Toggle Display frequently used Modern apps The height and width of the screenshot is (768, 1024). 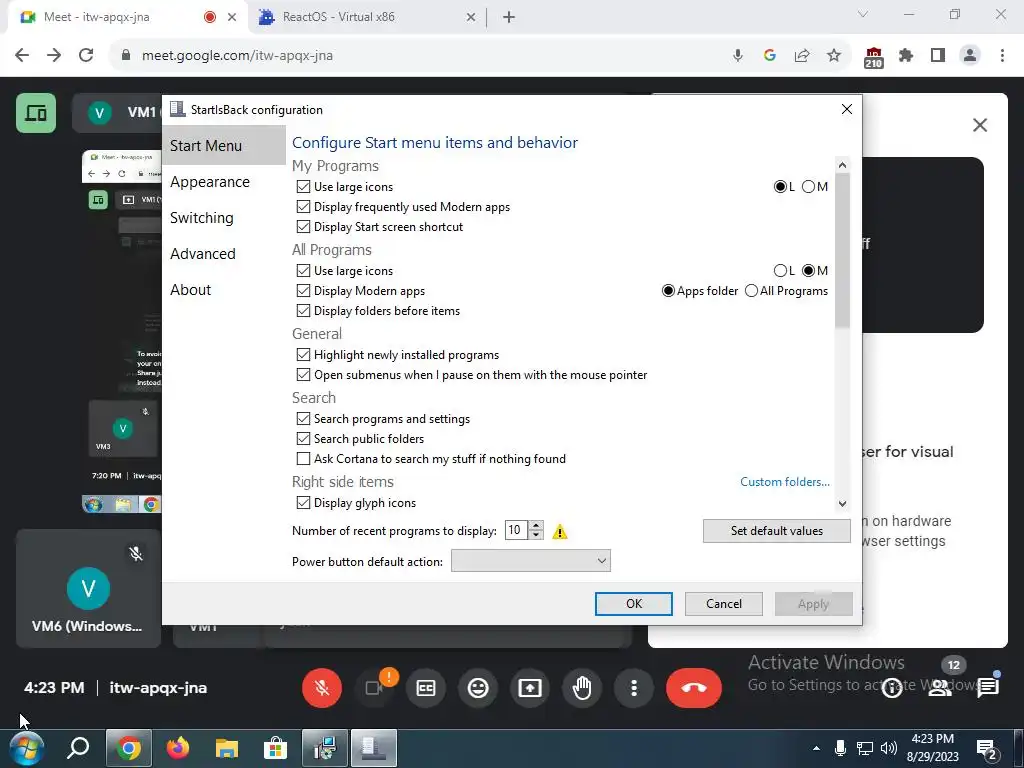pyautogui.click(x=303, y=207)
